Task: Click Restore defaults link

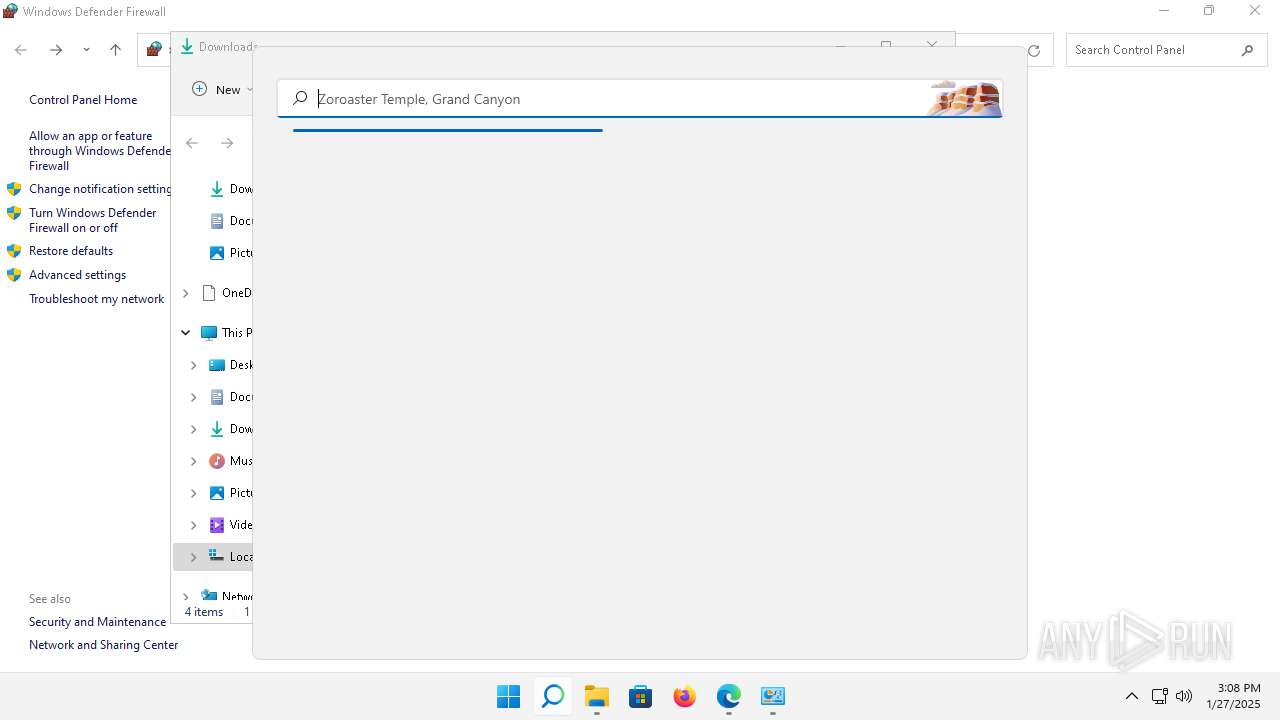Action: tap(71, 251)
